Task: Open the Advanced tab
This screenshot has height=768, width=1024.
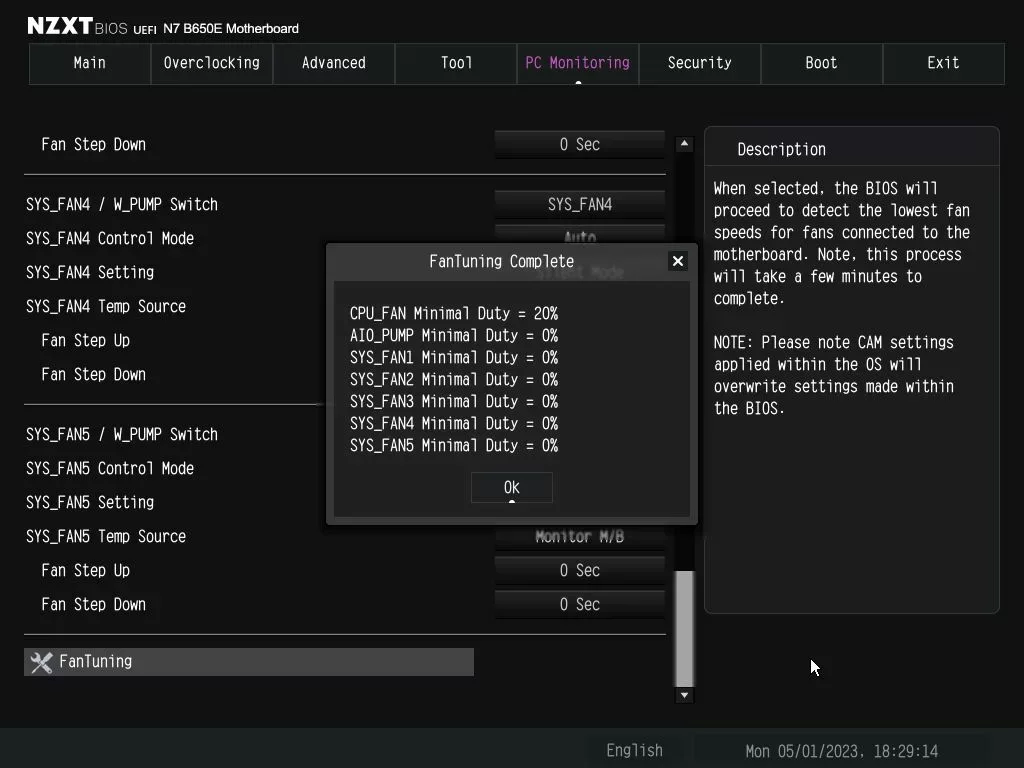Action: click(x=333, y=63)
